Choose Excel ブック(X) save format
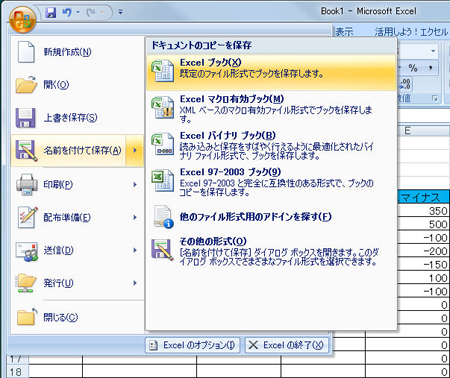Viewport: 450px width, 378px height. point(271,73)
